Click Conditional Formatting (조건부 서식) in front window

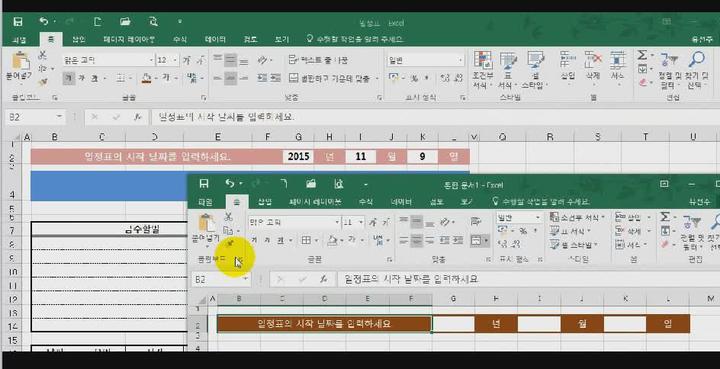(578, 217)
